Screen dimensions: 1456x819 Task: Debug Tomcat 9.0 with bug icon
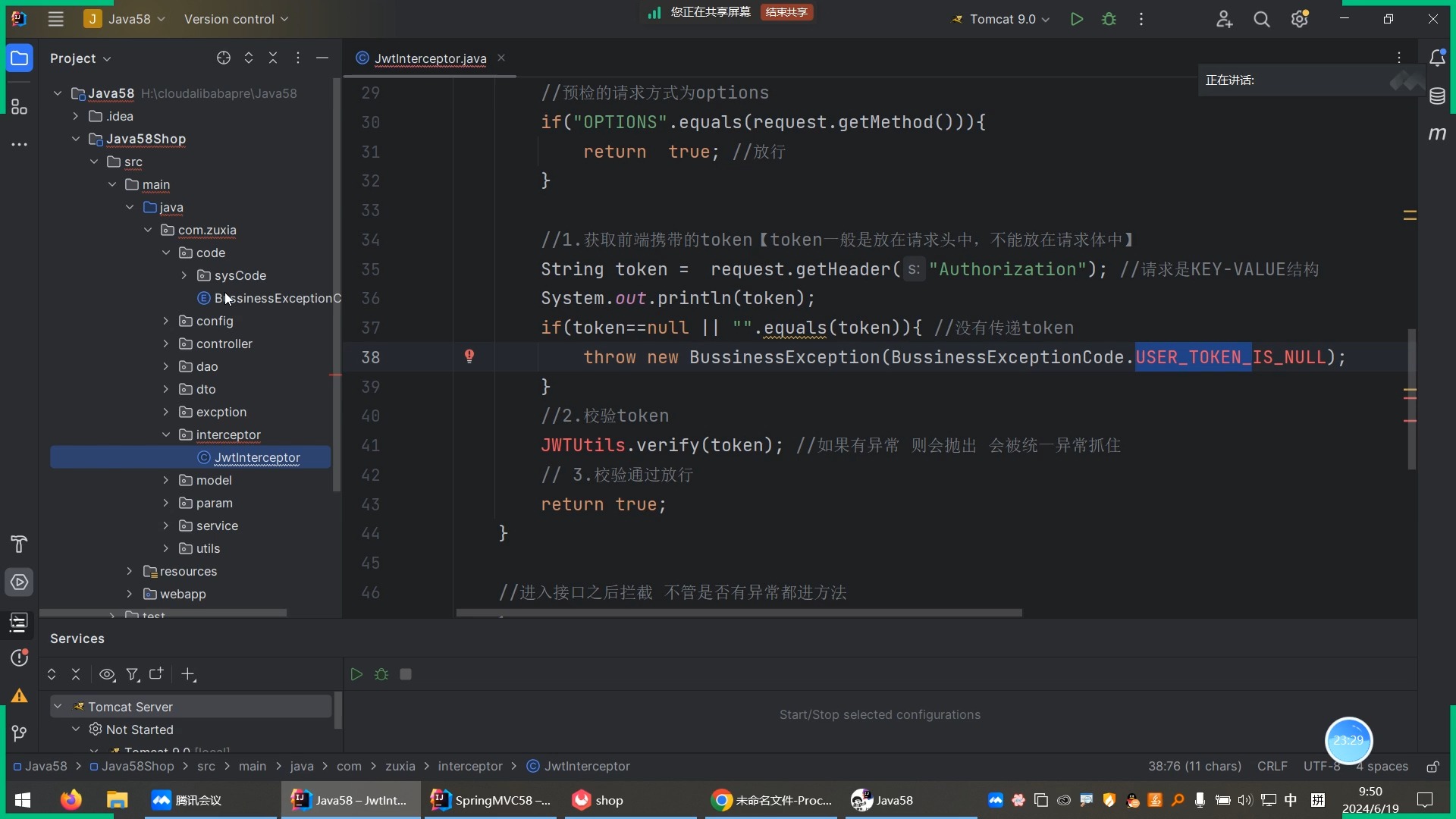1109,19
